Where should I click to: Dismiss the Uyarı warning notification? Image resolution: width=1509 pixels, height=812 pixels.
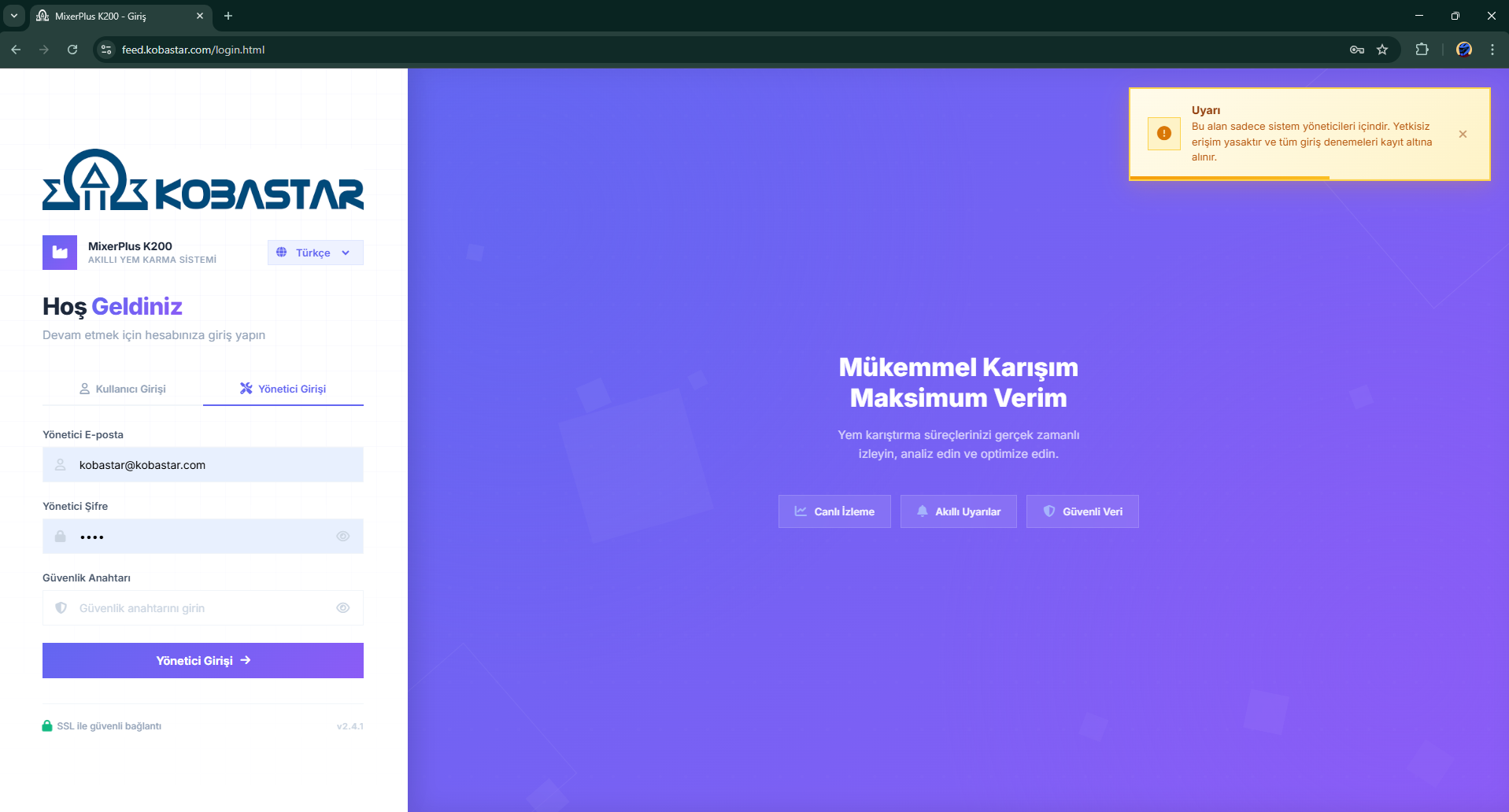(x=1463, y=135)
